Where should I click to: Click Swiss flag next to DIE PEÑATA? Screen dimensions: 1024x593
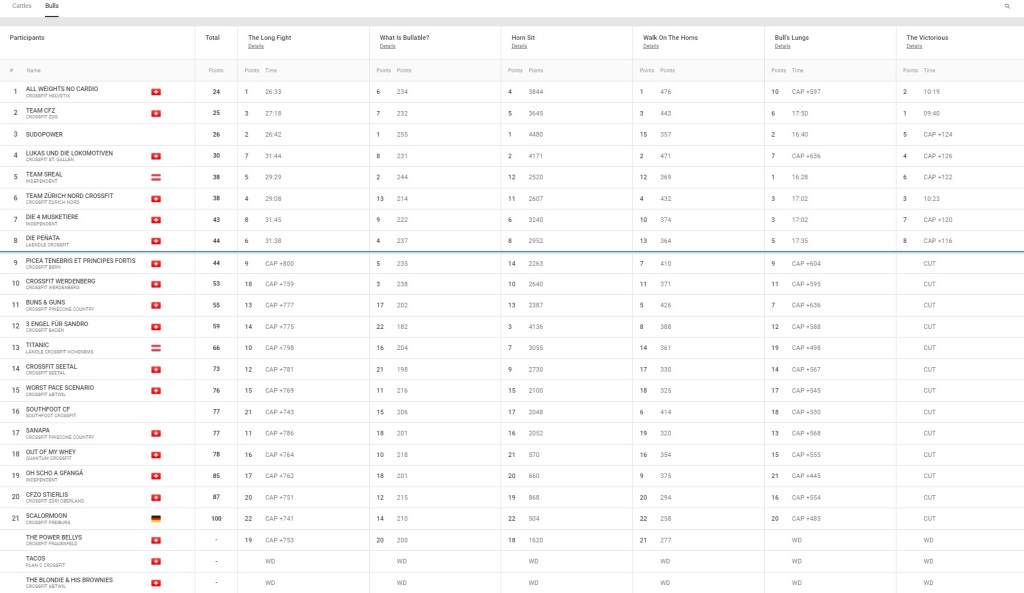155,241
